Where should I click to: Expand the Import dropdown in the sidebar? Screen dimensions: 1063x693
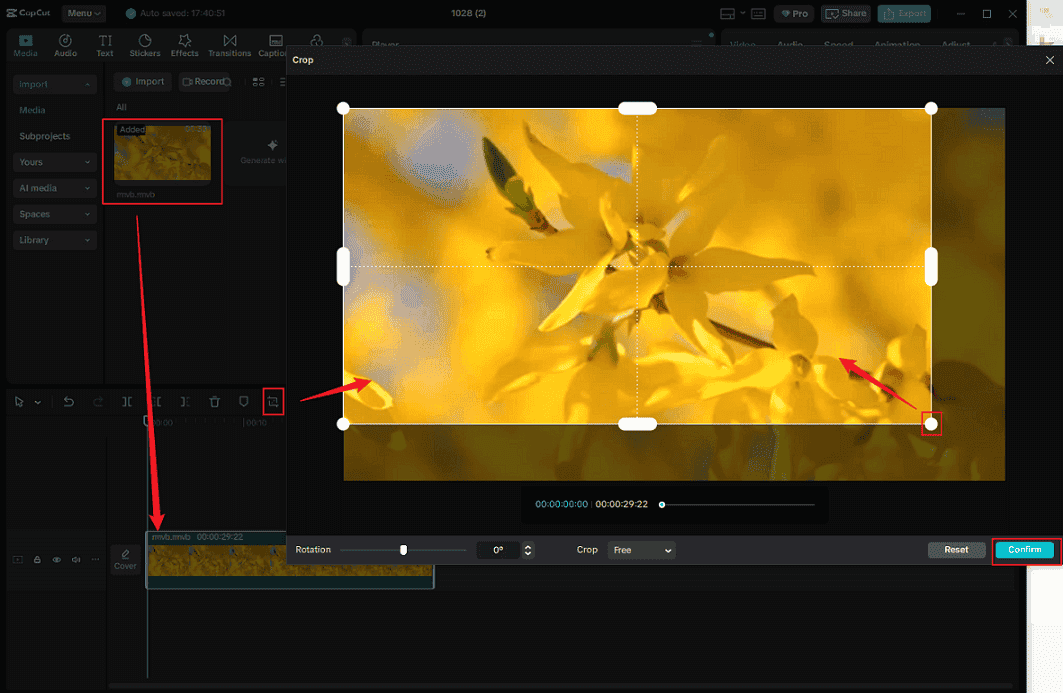click(x=54, y=84)
